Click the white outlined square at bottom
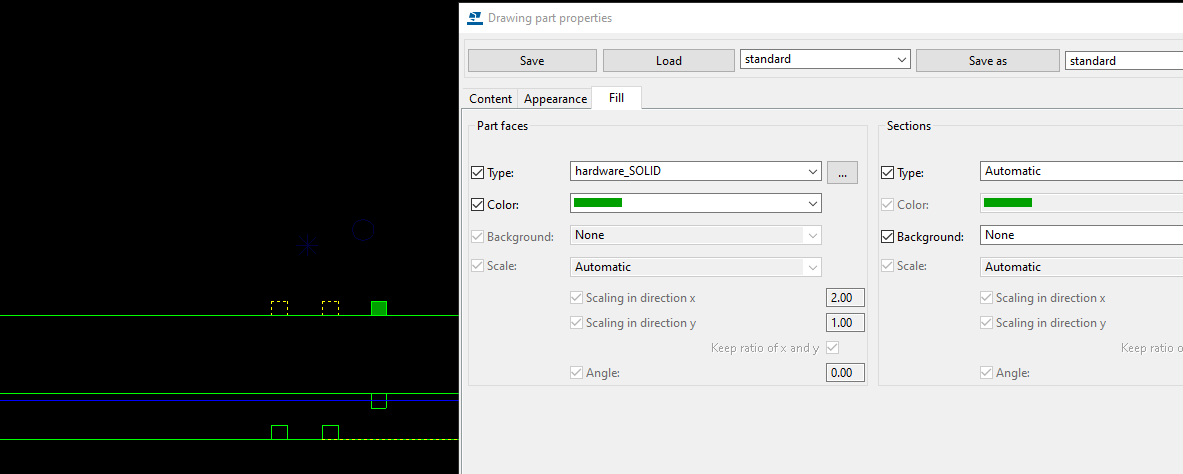Screen dimensions: 1183x474 pos(279,432)
